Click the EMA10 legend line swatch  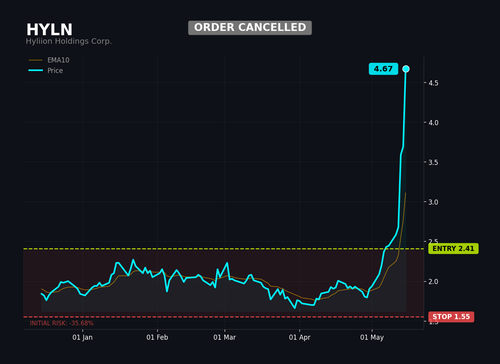pos(36,60)
